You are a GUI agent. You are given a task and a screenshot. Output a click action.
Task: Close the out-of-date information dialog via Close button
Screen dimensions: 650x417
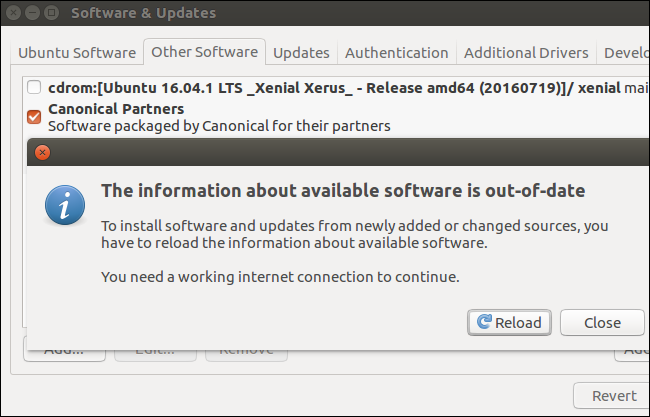pos(602,322)
